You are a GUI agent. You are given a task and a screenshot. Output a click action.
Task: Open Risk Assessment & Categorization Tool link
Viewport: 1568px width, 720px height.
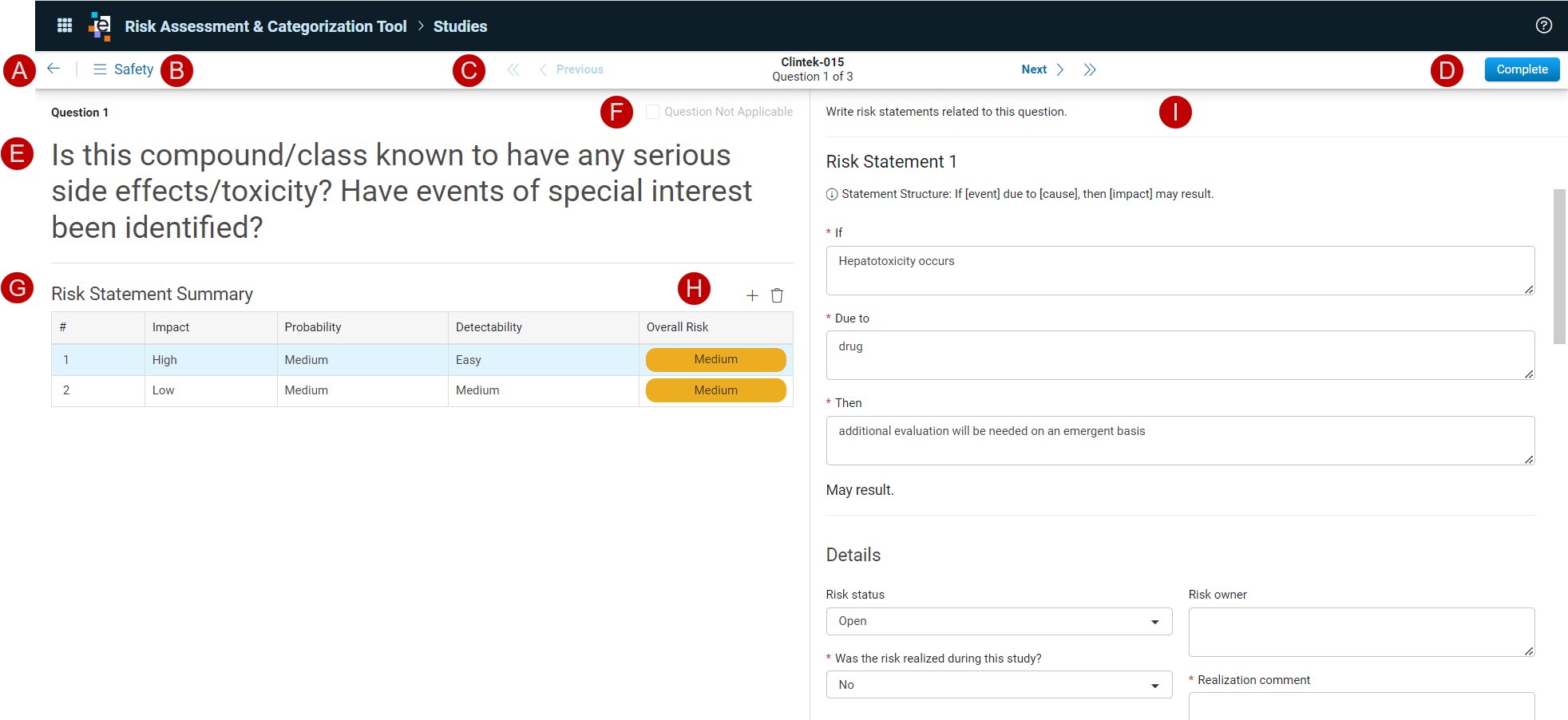click(266, 26)
